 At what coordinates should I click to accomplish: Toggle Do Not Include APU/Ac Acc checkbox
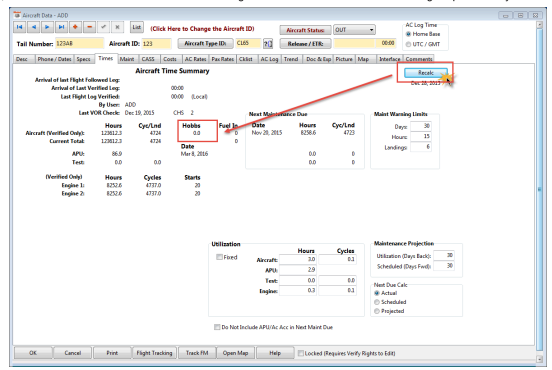coord(217,327)
